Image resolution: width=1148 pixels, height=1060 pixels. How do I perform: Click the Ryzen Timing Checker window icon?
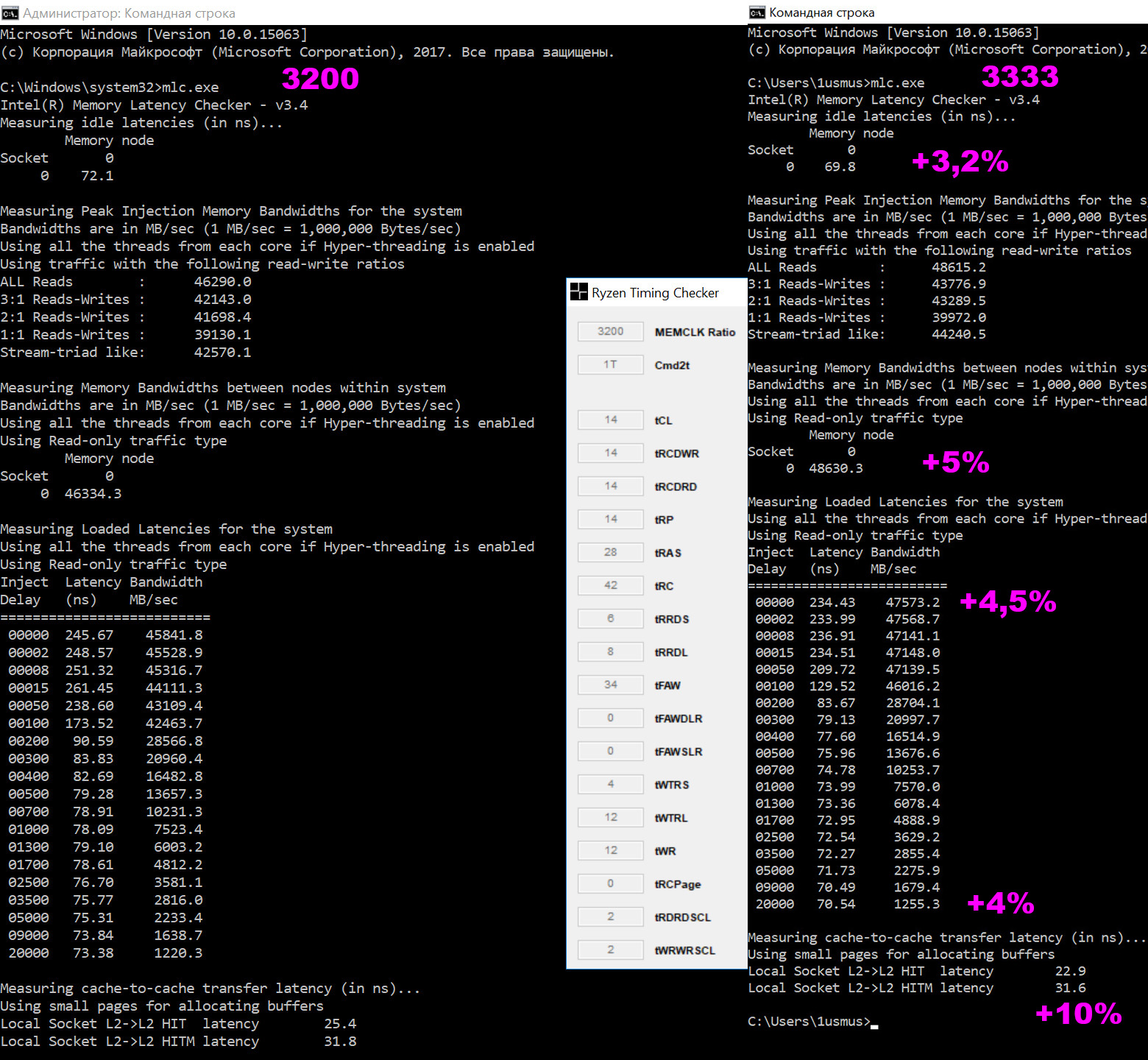579,292
